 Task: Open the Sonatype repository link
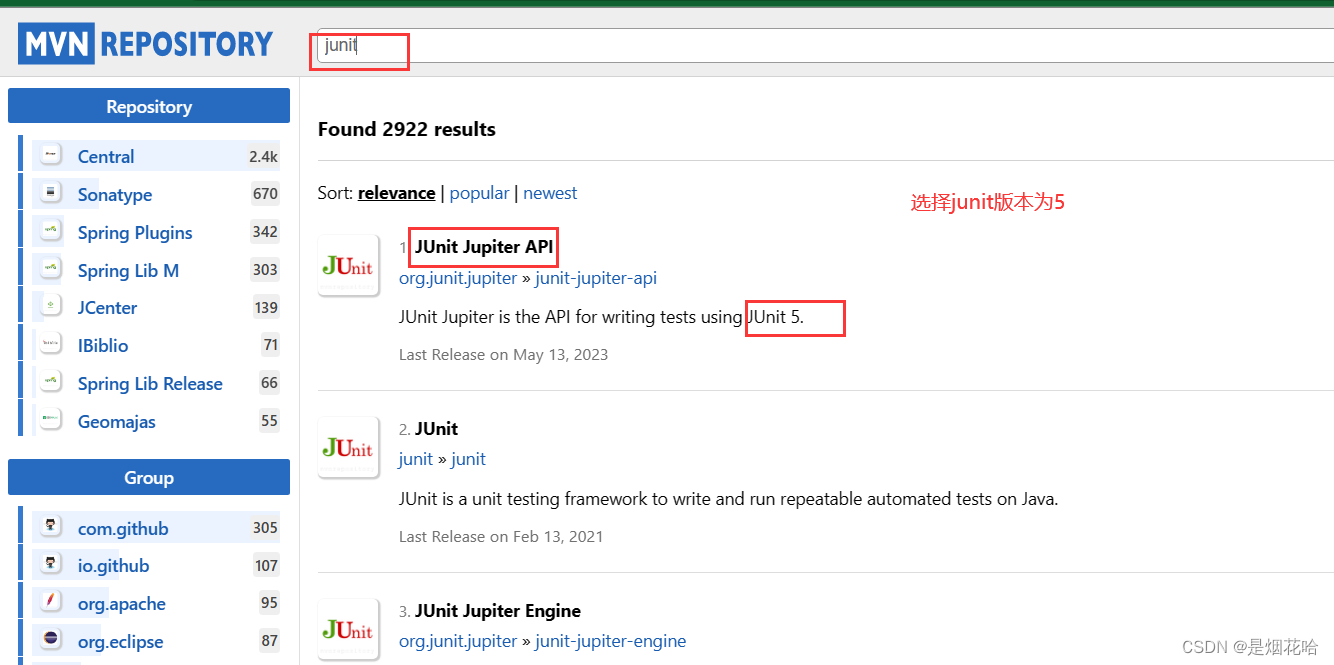coord(115,194)
